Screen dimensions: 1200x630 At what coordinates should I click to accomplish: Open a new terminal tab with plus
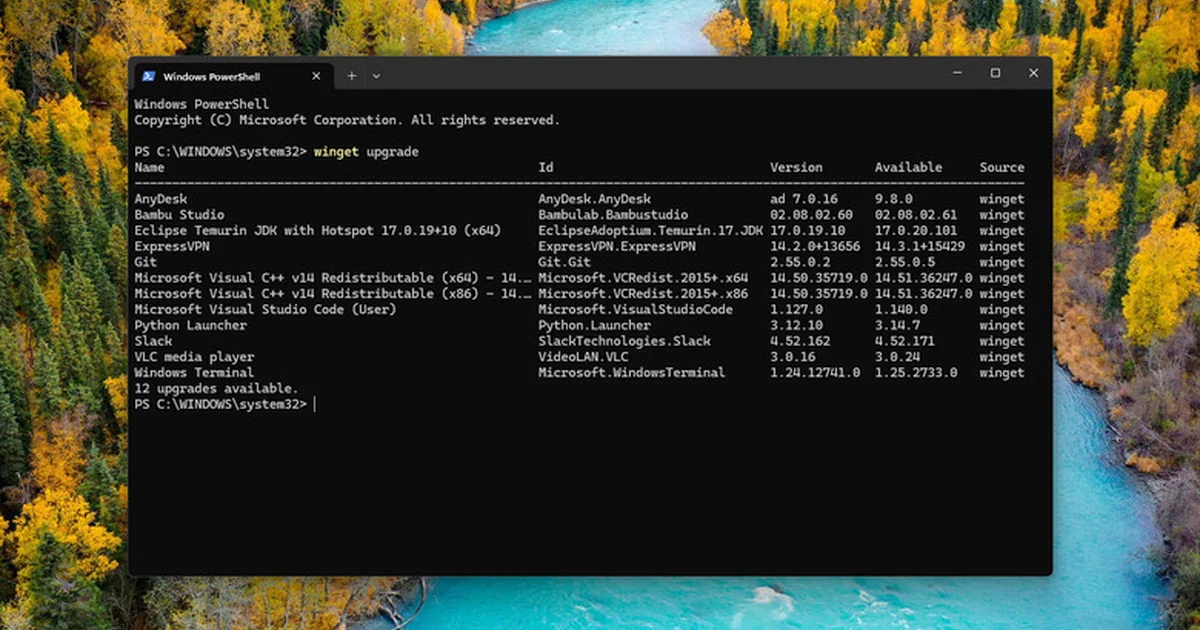pyautogui.click(x=351, y=76)
